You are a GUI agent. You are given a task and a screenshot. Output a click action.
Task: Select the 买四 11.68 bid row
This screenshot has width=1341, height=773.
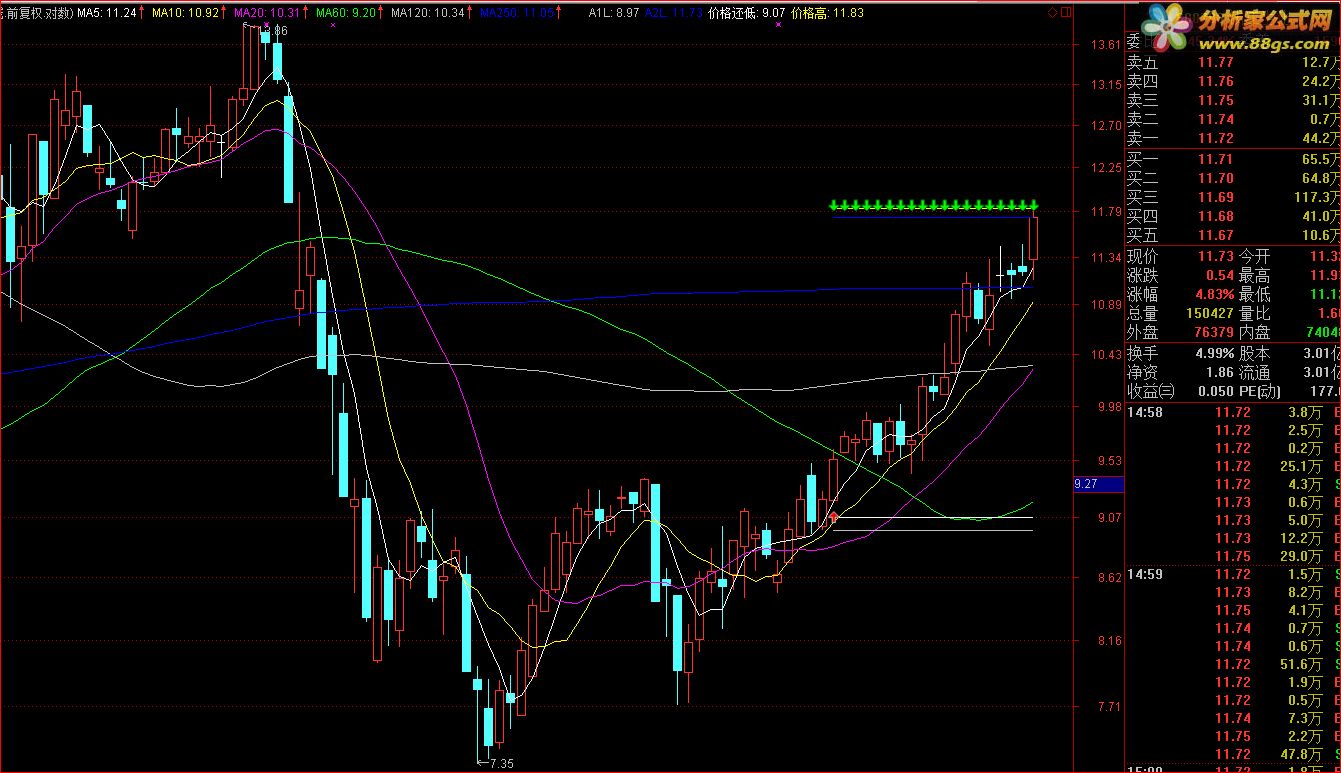[x=1233, y=216]
